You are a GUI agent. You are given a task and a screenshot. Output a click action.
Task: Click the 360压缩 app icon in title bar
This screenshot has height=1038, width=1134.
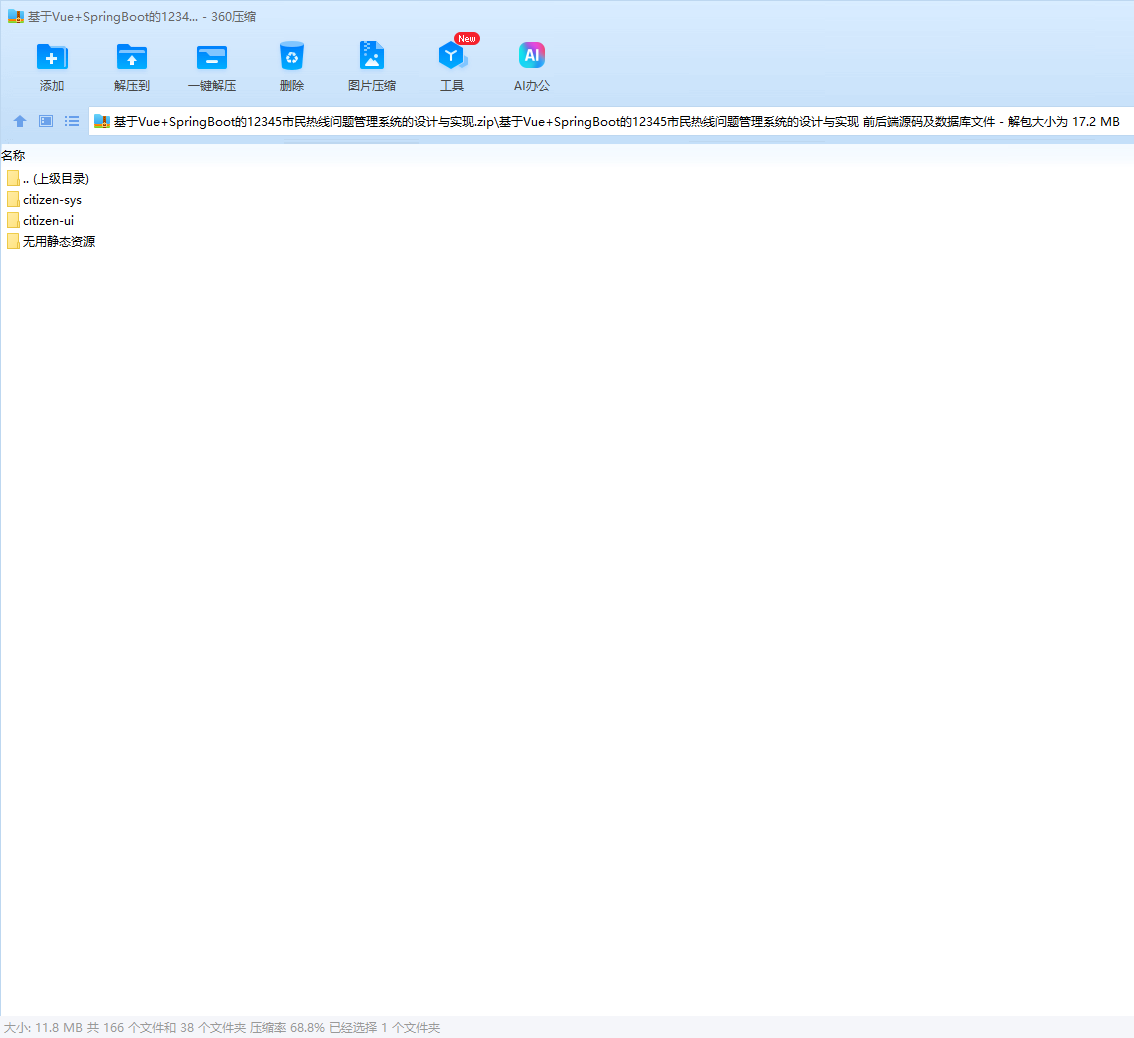pos(16,17)
